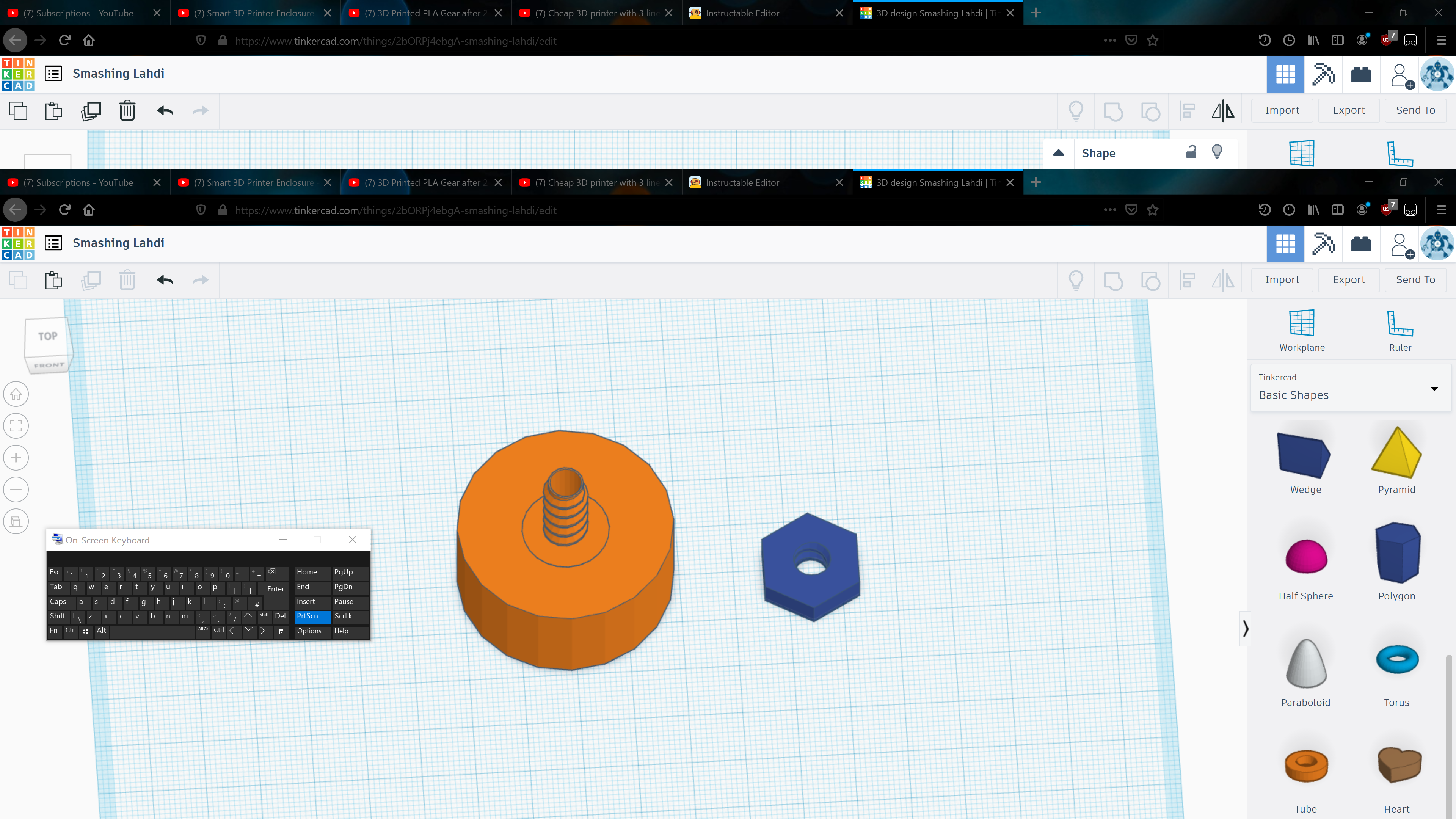1456x819 pixels.
Task: Zoom out with the minus icon
Action: tap(16, 490)
